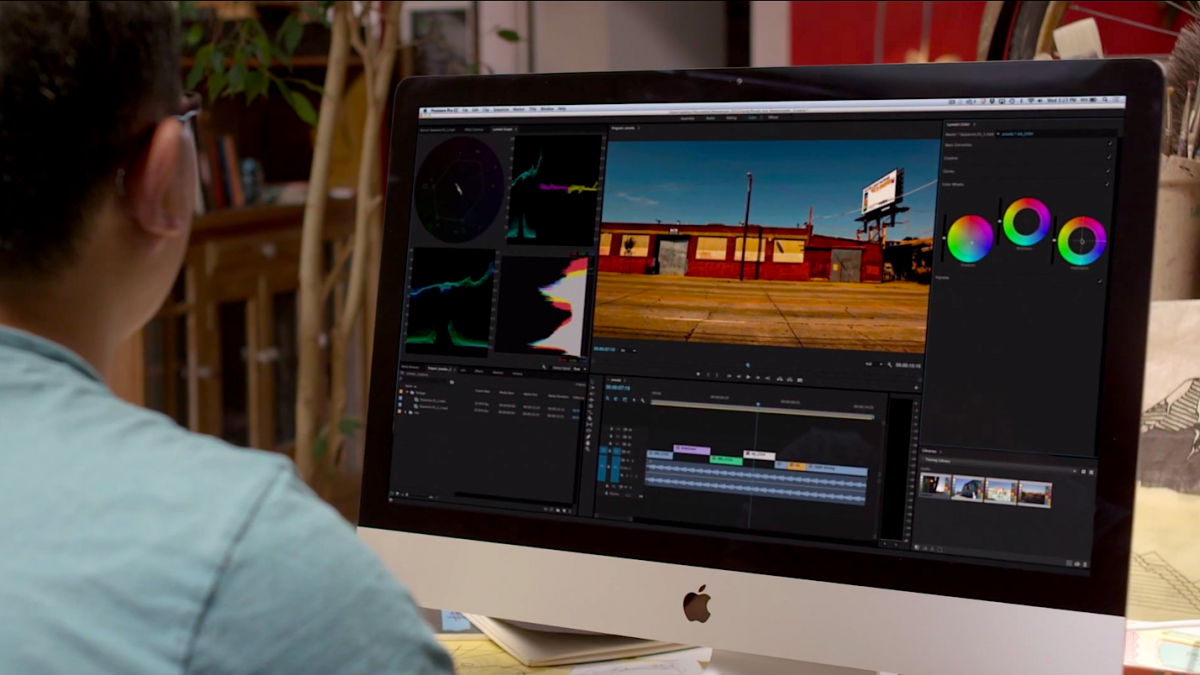
Task: Click the Midtones luminance slider
Action: coord(1000,221)
